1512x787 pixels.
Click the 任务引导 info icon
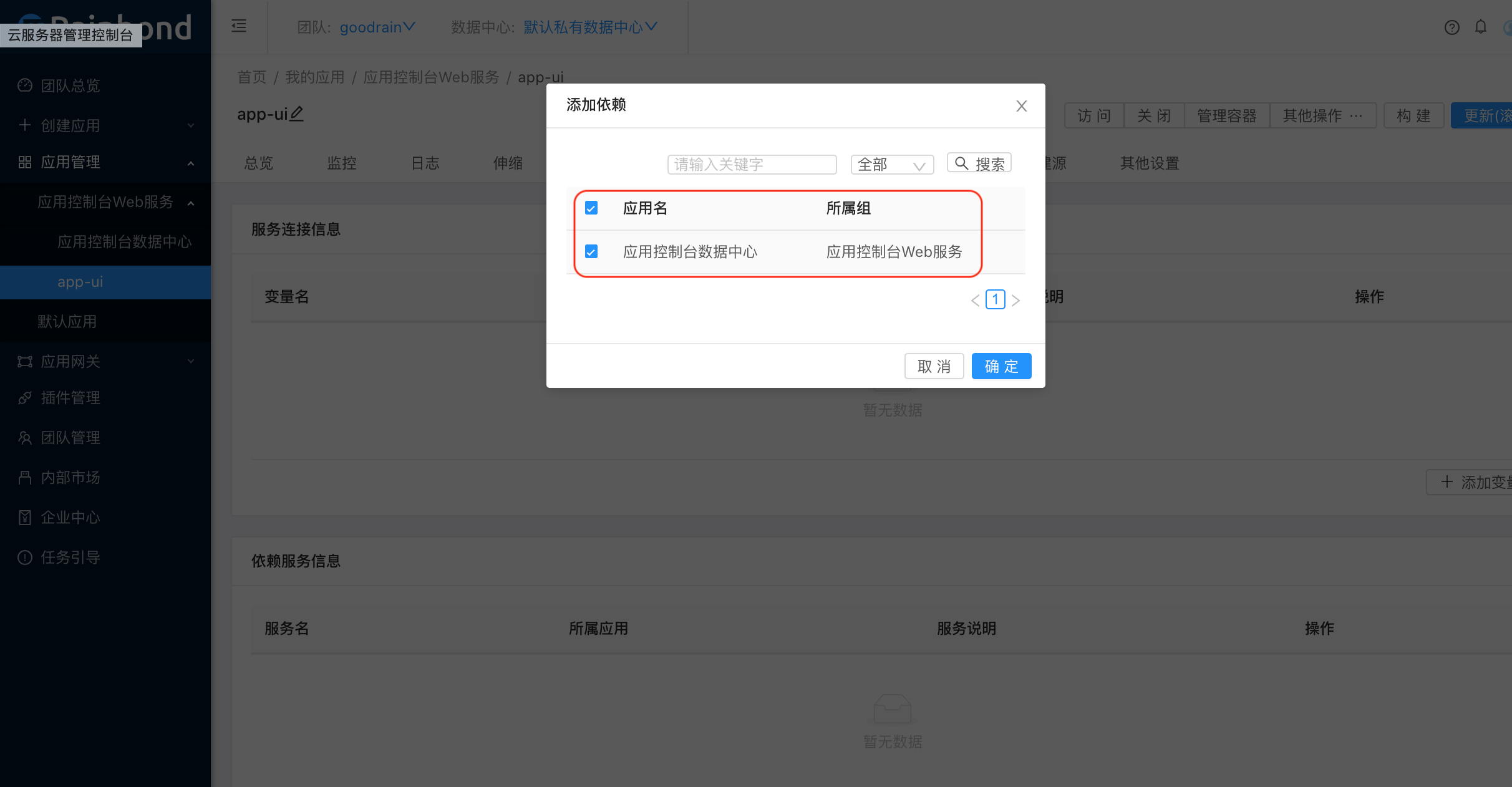point(25,558)
